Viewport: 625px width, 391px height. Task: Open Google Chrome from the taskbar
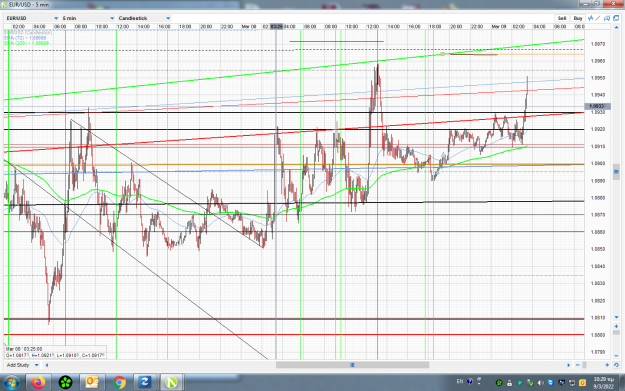(119, 383)
